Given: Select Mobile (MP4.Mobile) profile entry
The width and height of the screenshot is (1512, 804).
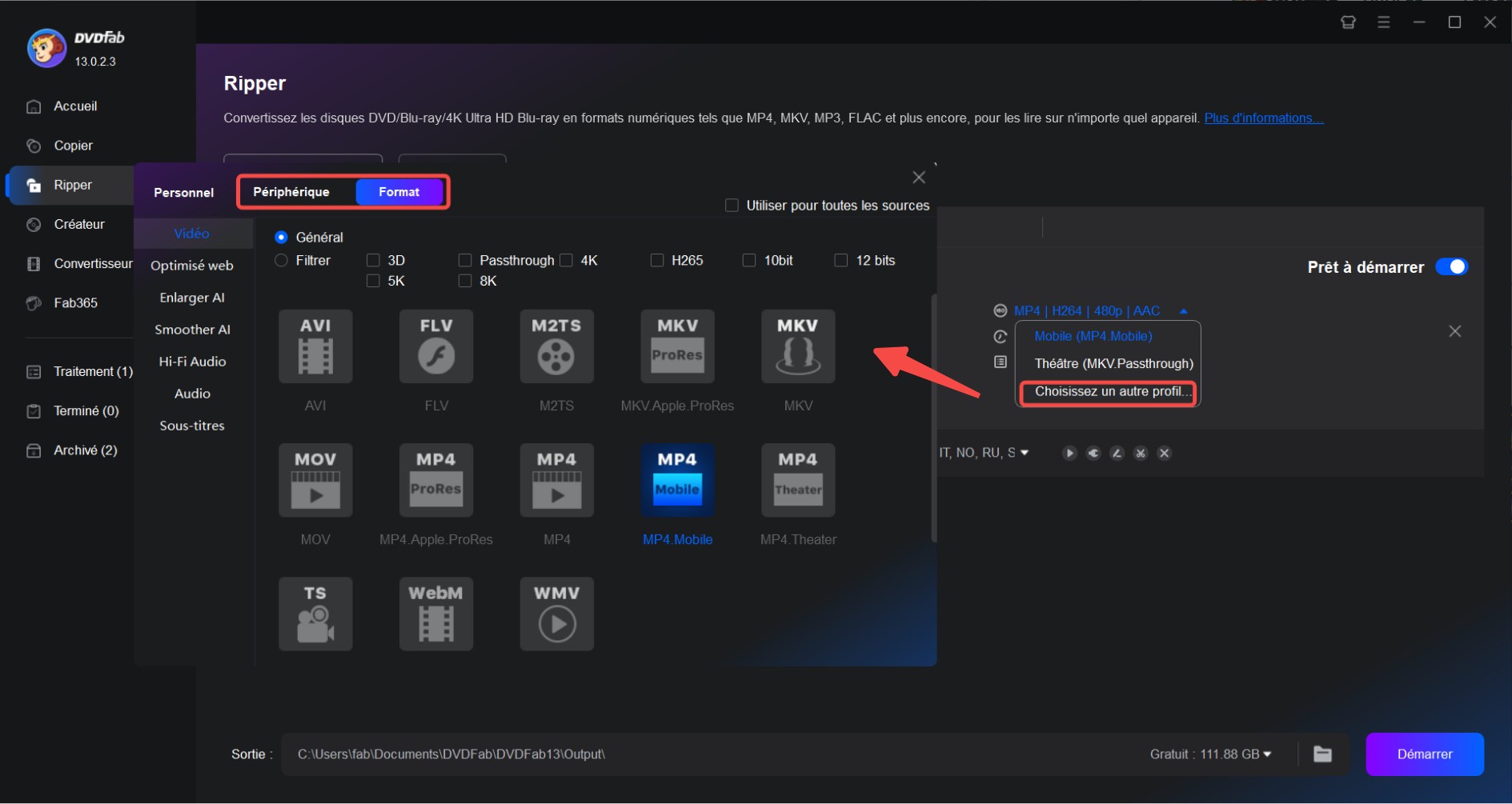Looking at the screenshot, I should tap(1093, 337).
